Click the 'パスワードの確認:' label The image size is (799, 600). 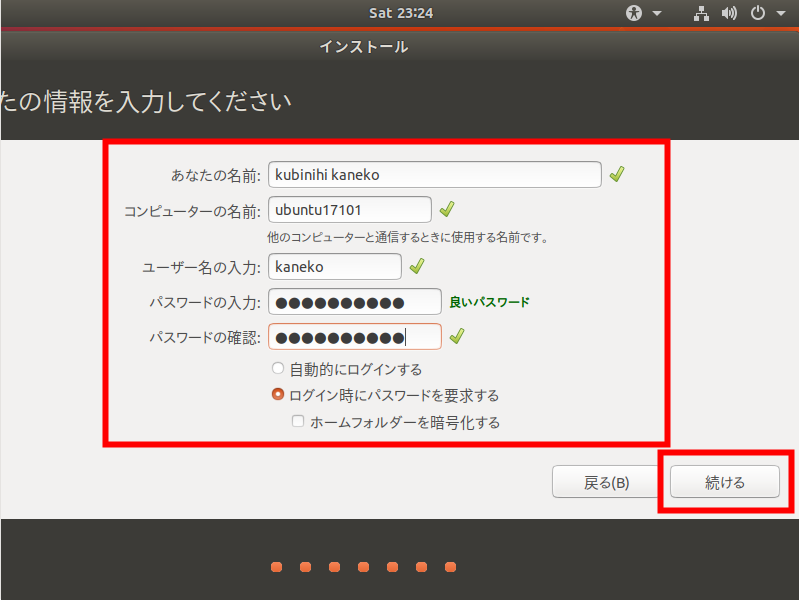205,337
